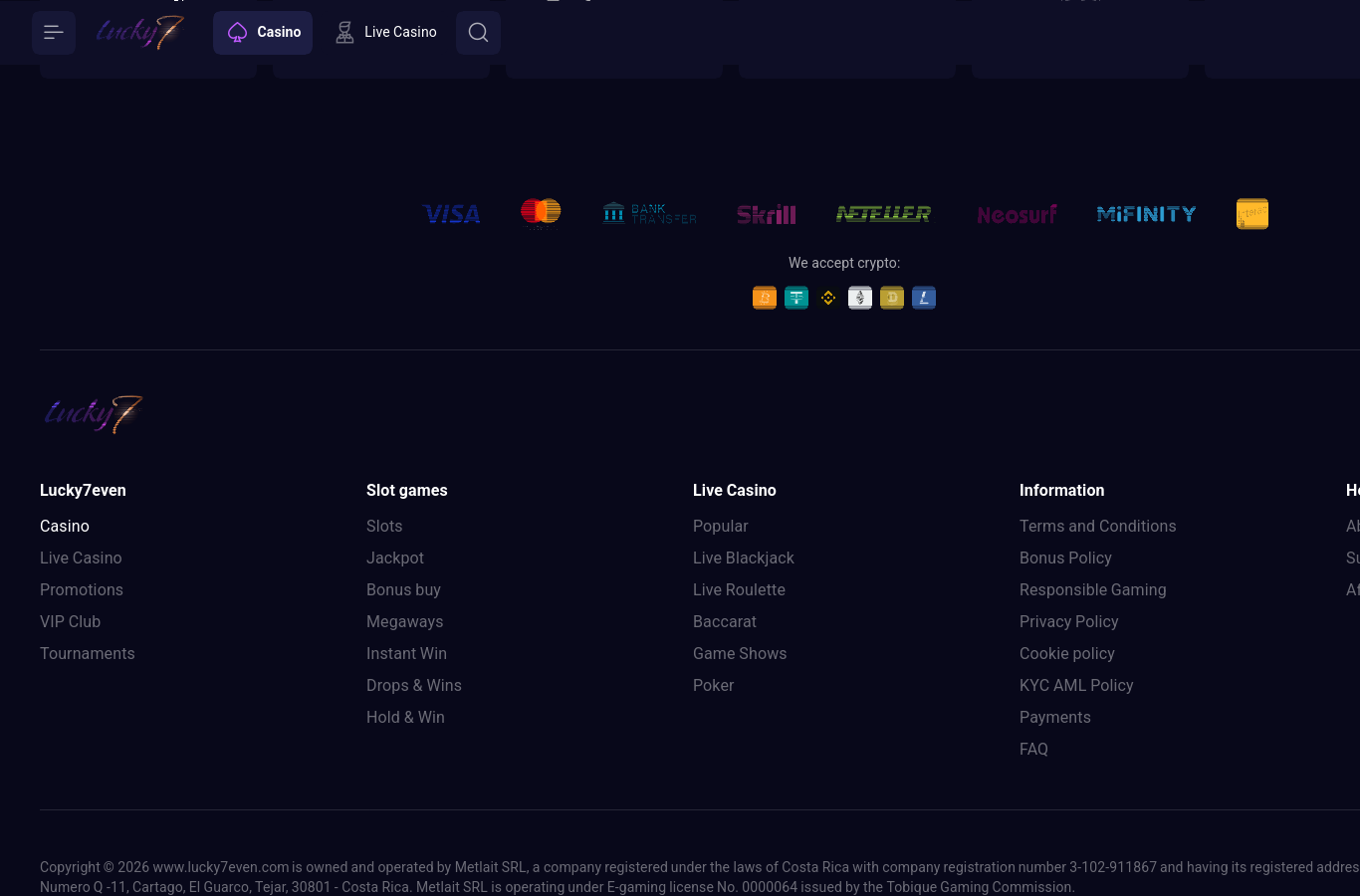The height and width of the screenshot is (896, 1360).
Task: Open the Popular live casino link
Action: [720, 526]
